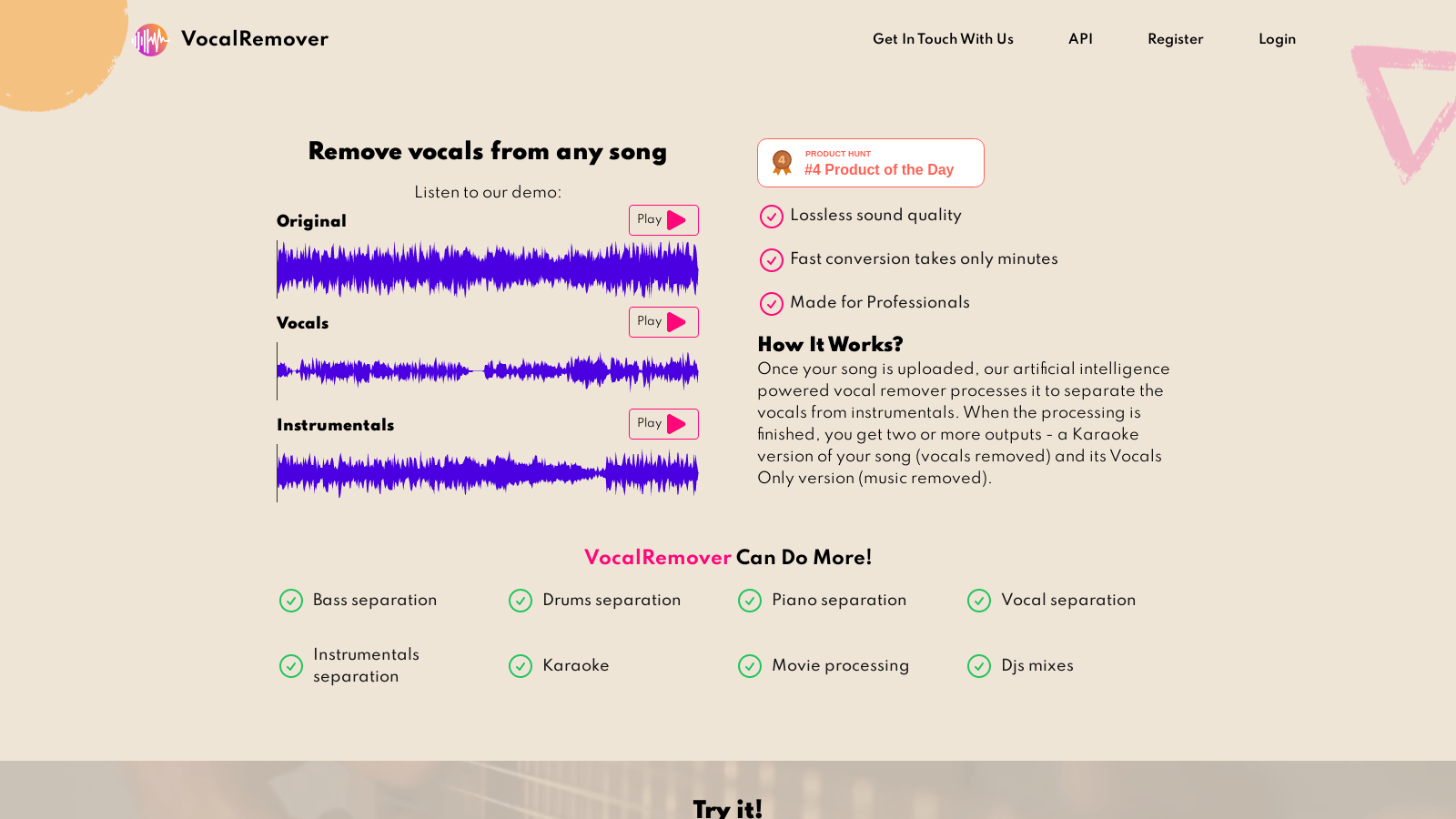Click the 'Movie processing' label
Screen dimensions: 1456x819
pyautogui.click(x=840, y=665)
